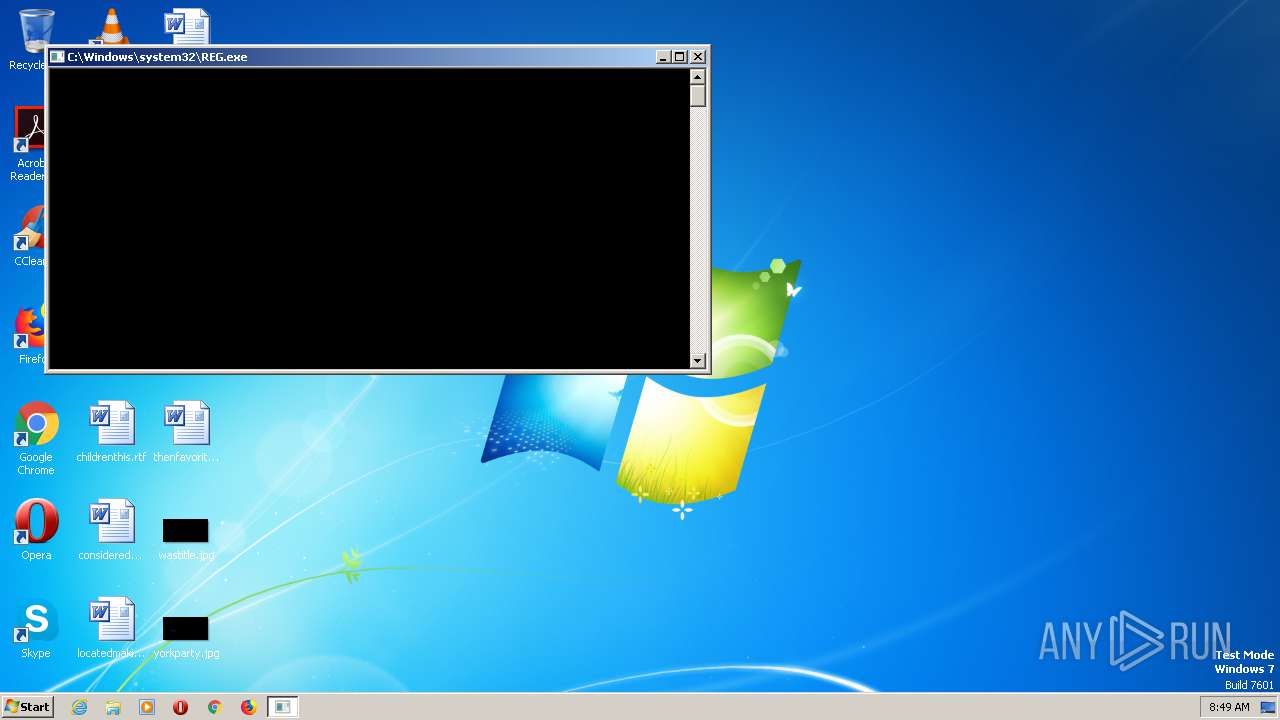The height and width of the screenshot is (720, 1280).
Task: Select the thenfavorit... document icon
Action: pyautogui.click(x=186, y=432)
